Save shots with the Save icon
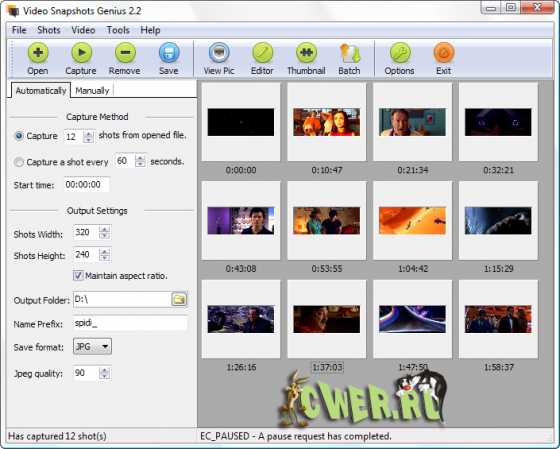Screen dimensions: 560x449 pyautogui.click(x=169, y=53)
